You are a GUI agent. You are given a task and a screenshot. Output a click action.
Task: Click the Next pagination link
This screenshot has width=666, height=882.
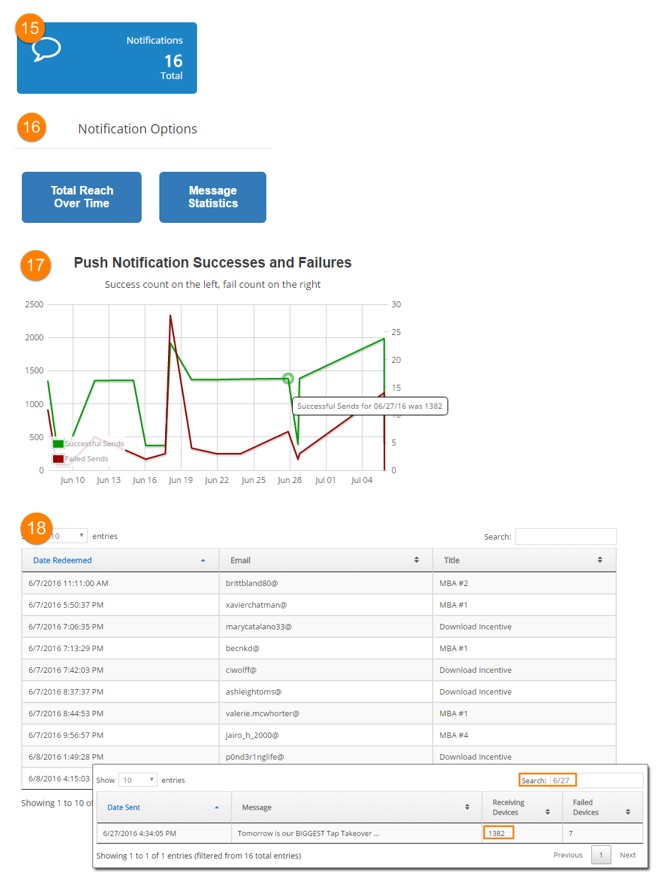click(x=628, y=855)
